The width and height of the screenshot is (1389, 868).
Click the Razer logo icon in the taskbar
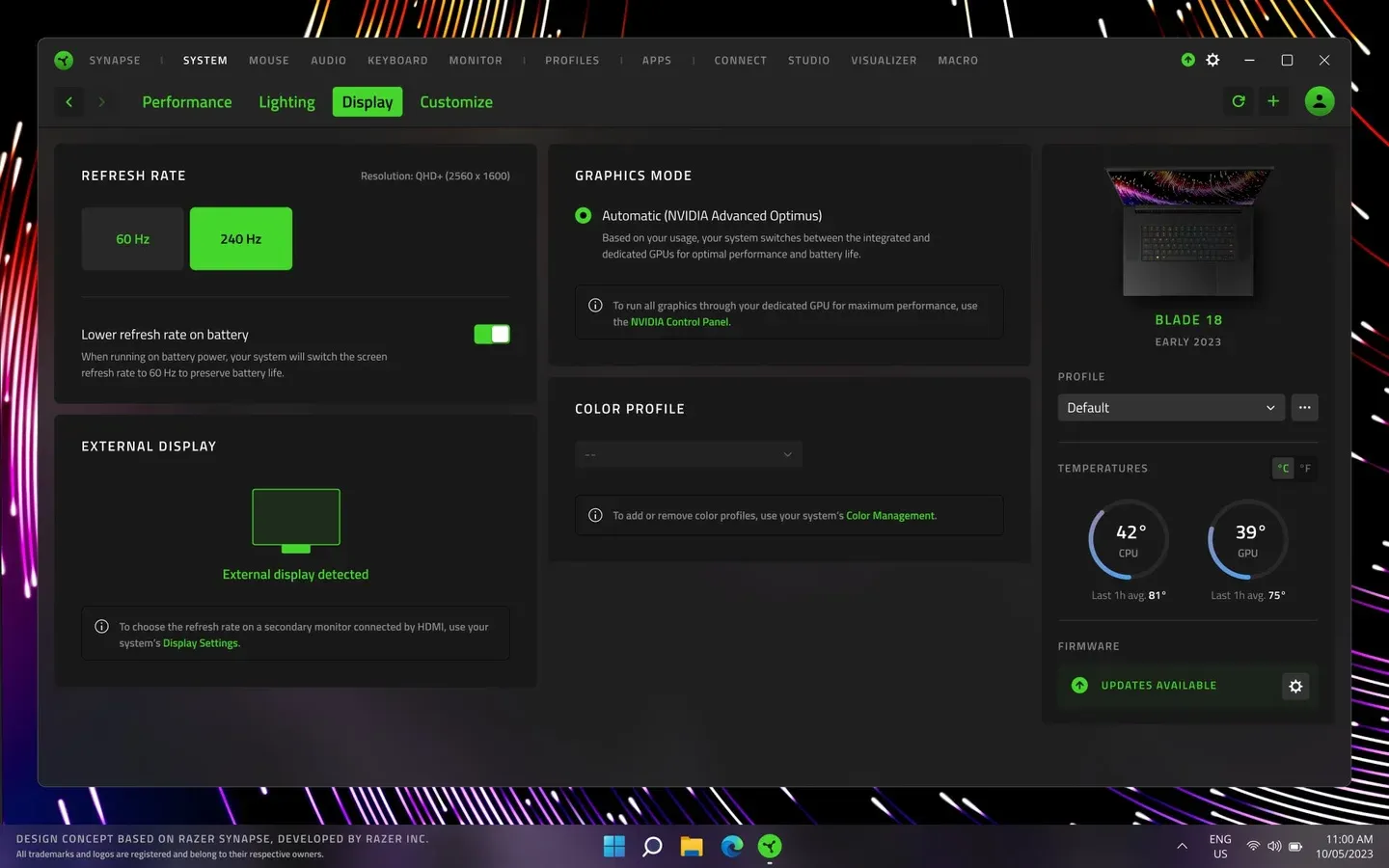click(769, 846)
